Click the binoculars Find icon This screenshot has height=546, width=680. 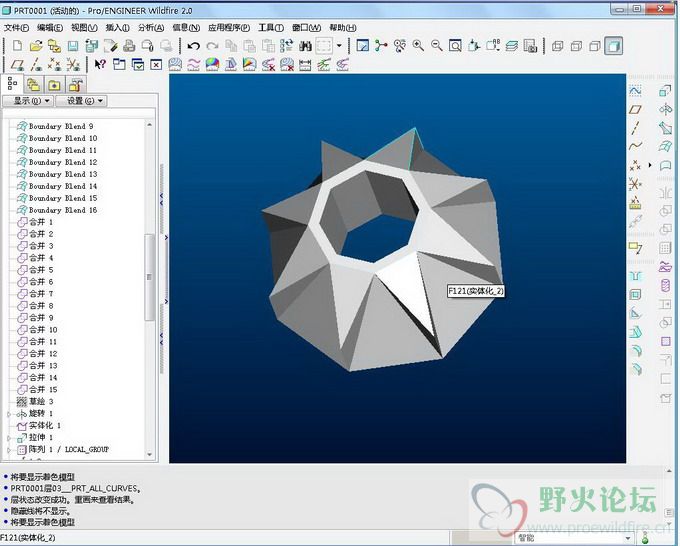point(306,46)
